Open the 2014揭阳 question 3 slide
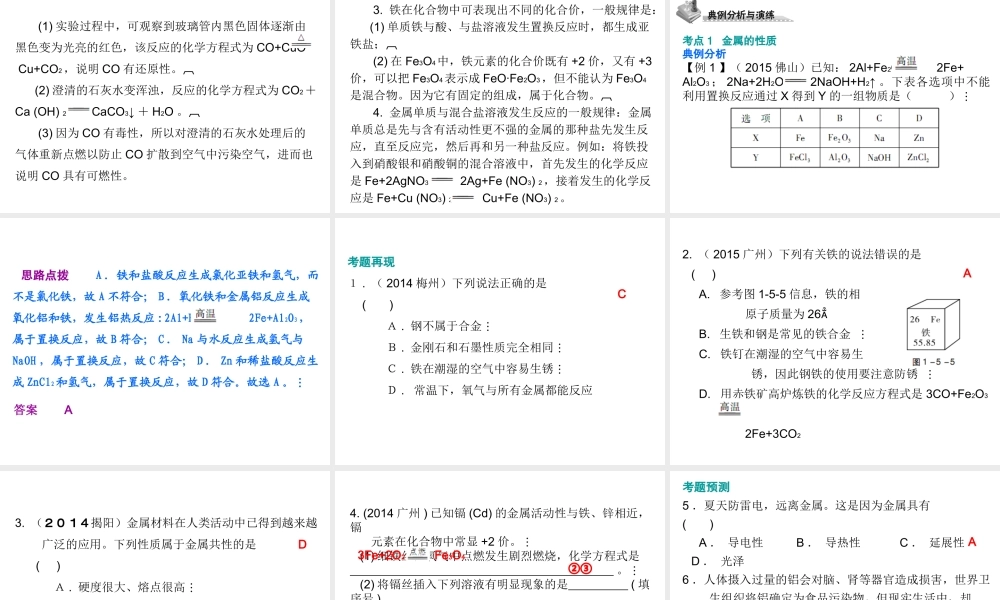 (x=165, y=536)
